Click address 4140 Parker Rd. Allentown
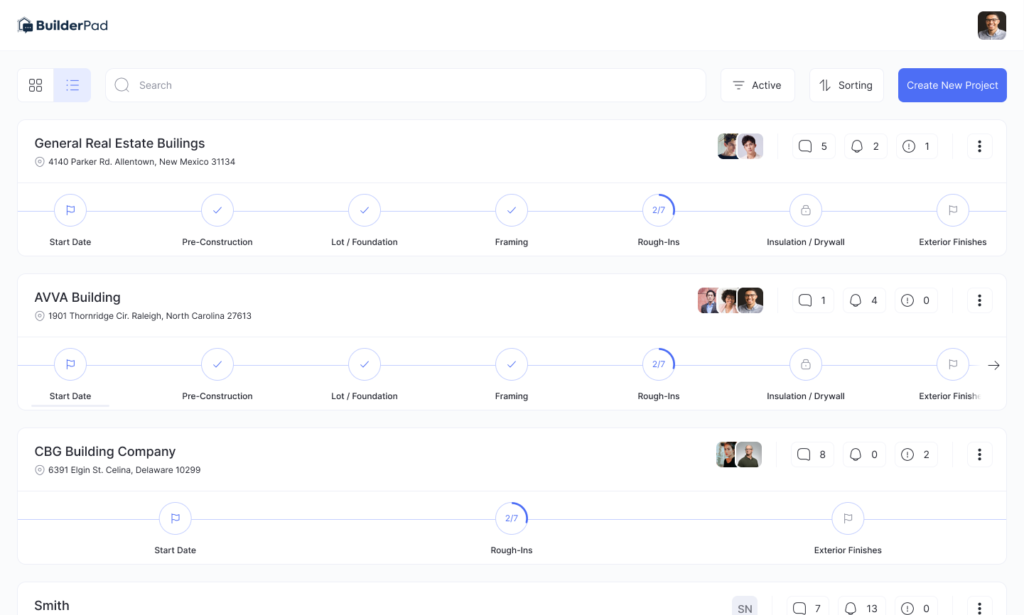 [141, 162]
